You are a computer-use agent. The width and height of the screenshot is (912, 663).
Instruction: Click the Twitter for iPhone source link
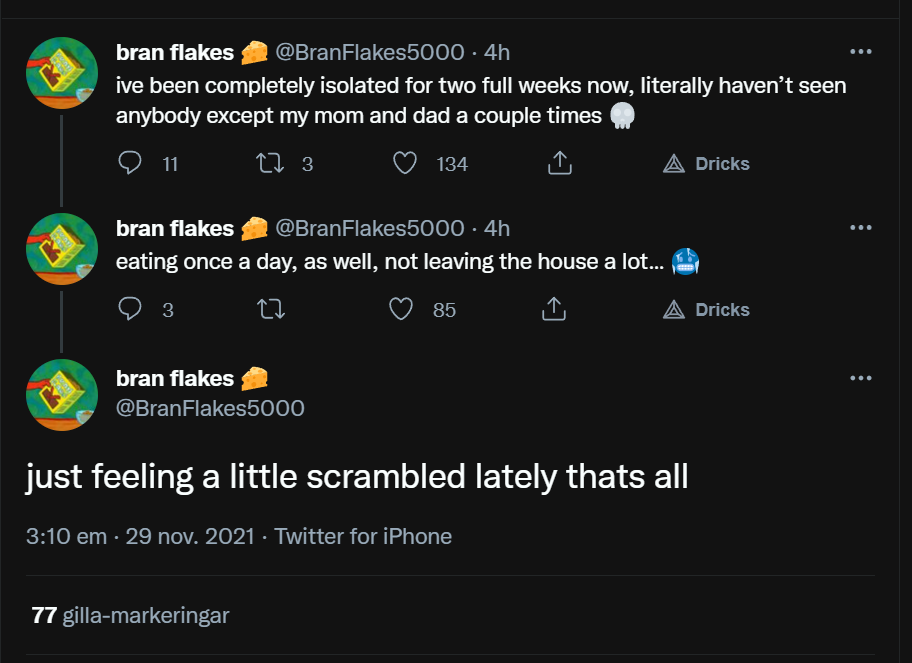click(363, 536)
